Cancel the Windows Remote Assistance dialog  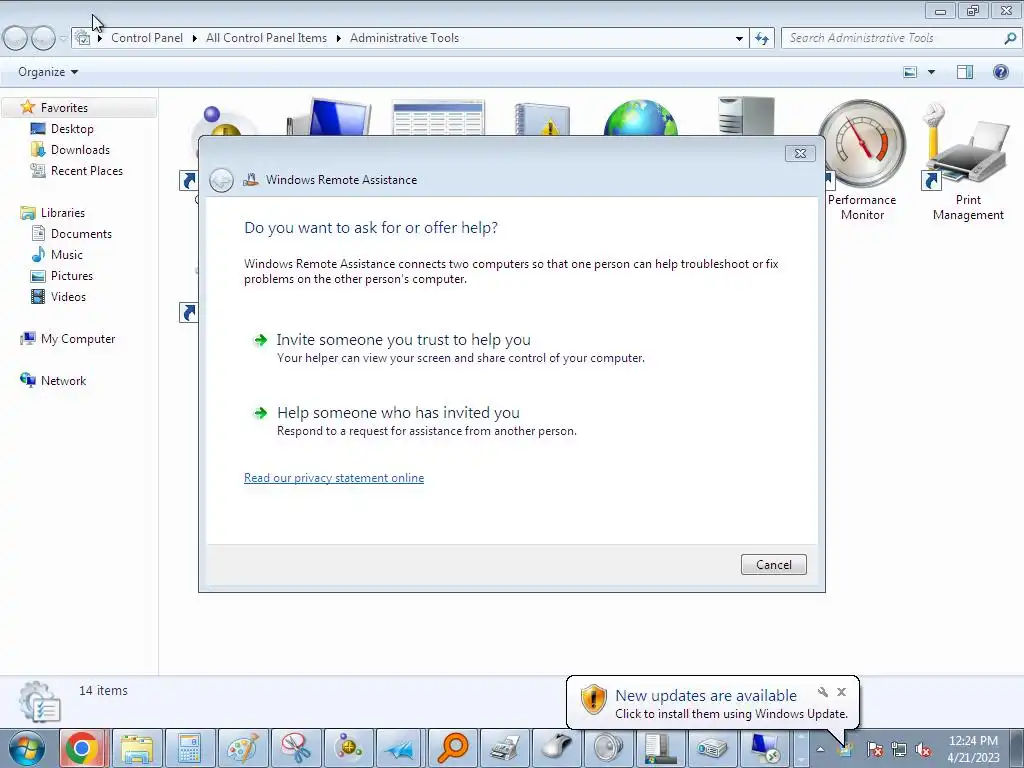pos(773,565)
